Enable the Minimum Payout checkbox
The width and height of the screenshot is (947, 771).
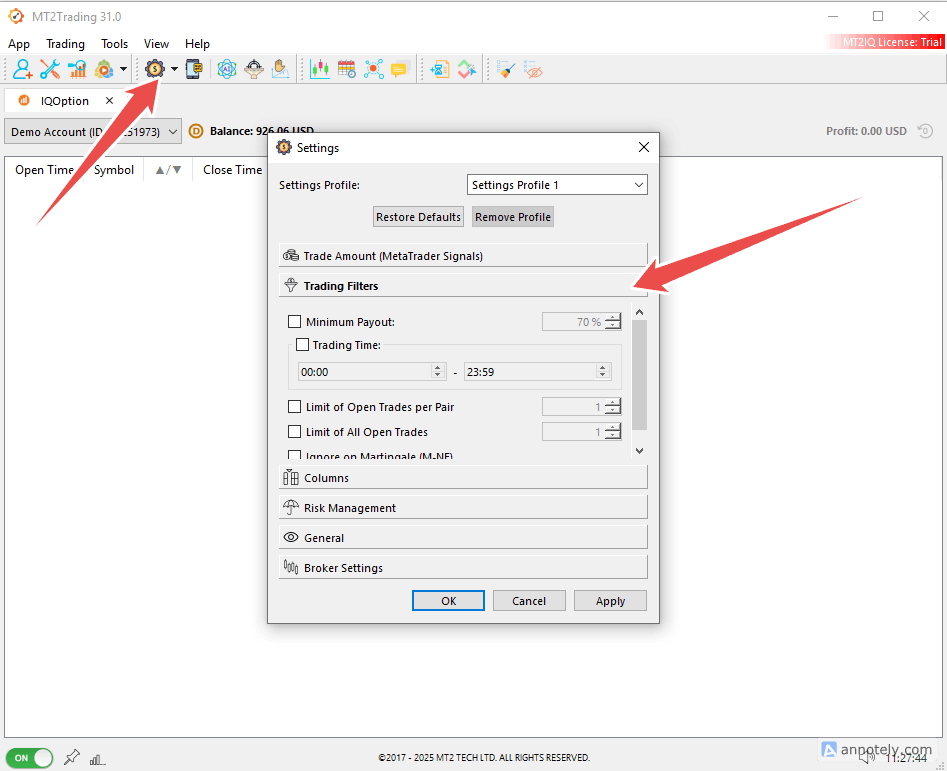[294, 322]
